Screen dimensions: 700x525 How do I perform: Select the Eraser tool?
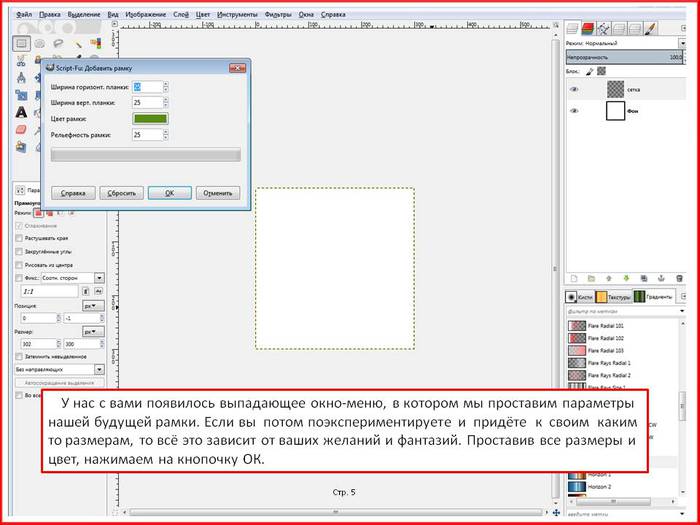(x=21, y=129)
